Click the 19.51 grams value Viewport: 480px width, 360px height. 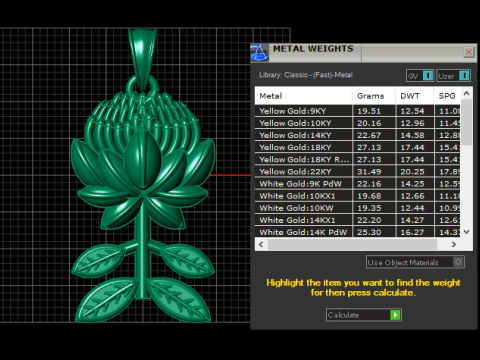pyautogui.click(x=369, y=111)
